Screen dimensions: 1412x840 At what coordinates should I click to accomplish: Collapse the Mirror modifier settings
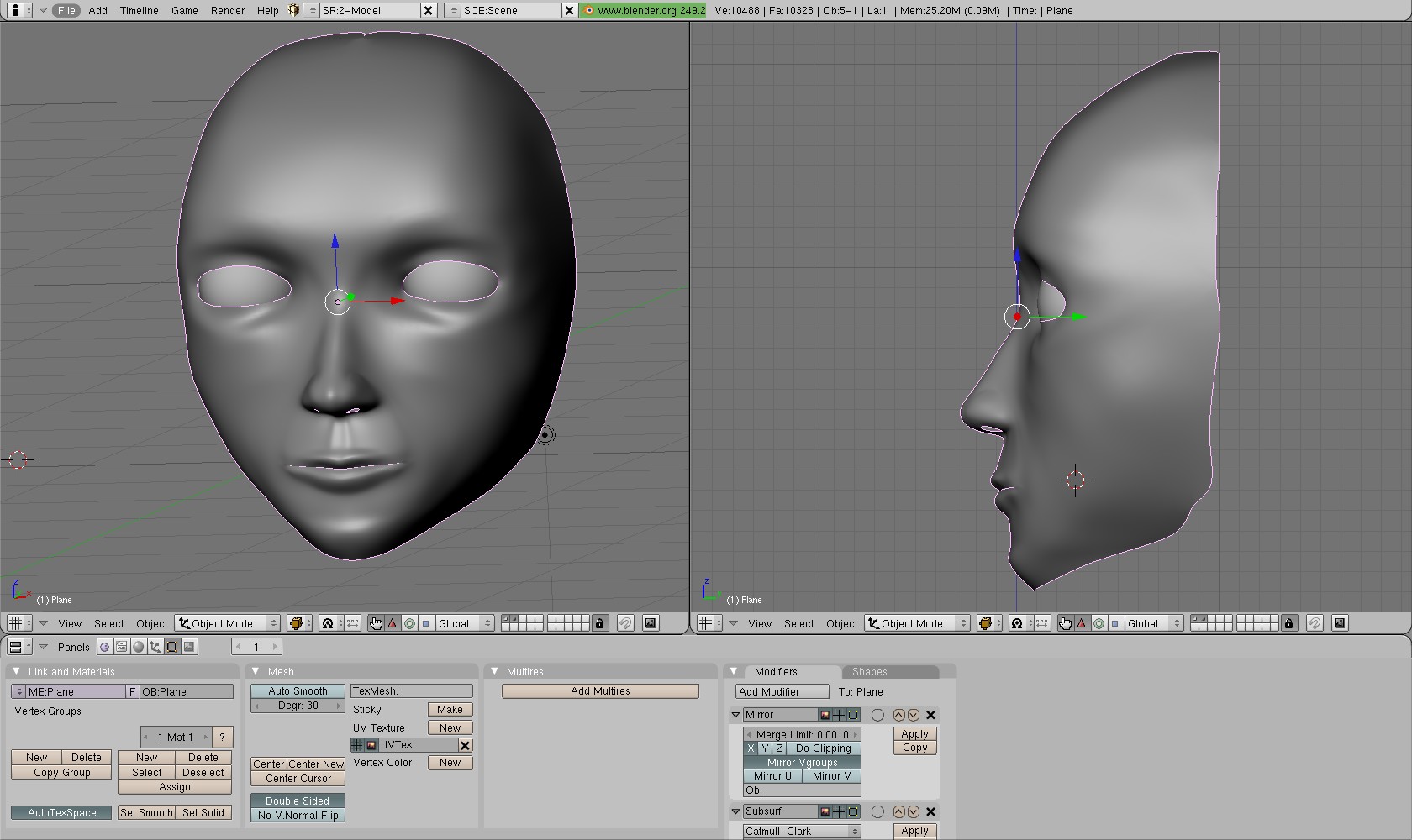735,715
